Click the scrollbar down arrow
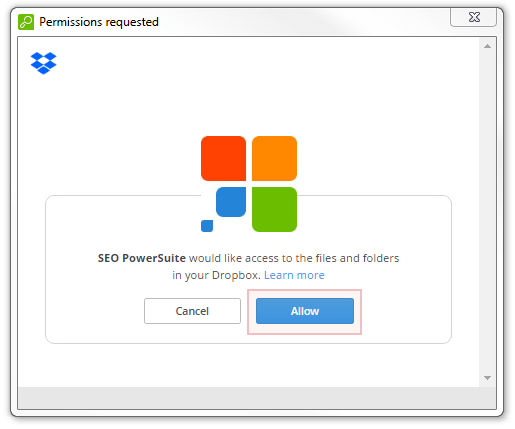This screenshot has height=429, width=515. (487, 378)
